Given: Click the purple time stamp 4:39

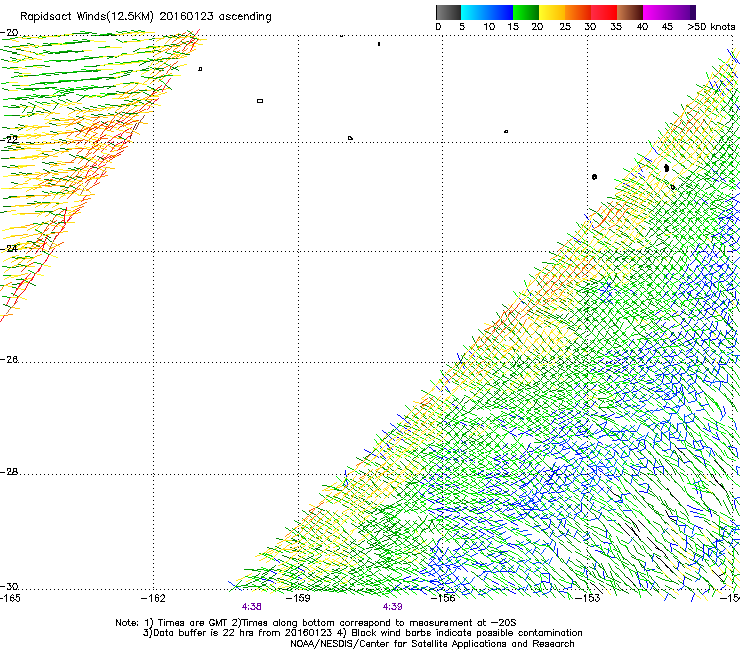Looking at the screenshot, I should [393, 607].
